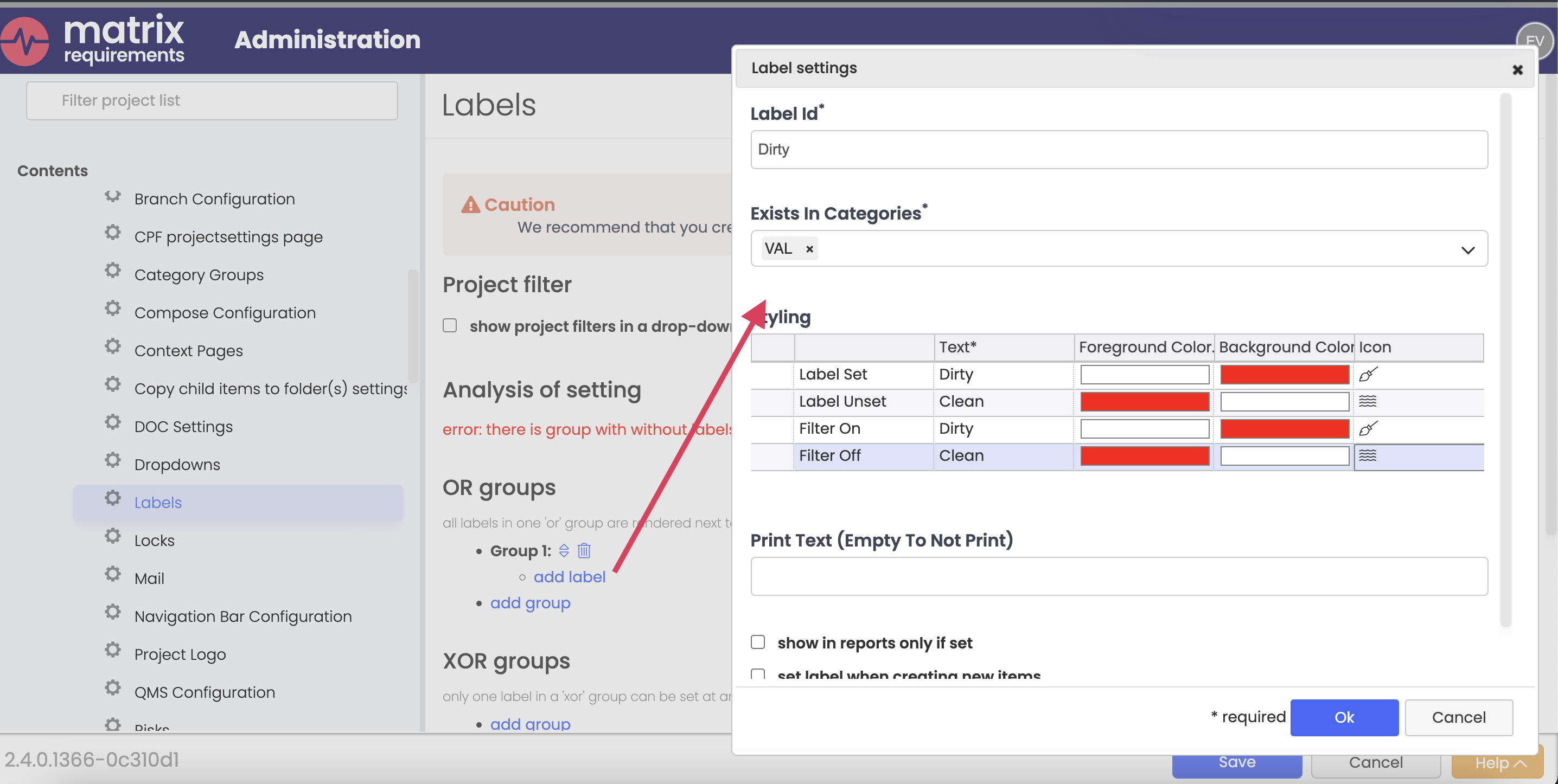Click the Label Unset row waves icon
1558x784 pixels.
(1368, 401)
